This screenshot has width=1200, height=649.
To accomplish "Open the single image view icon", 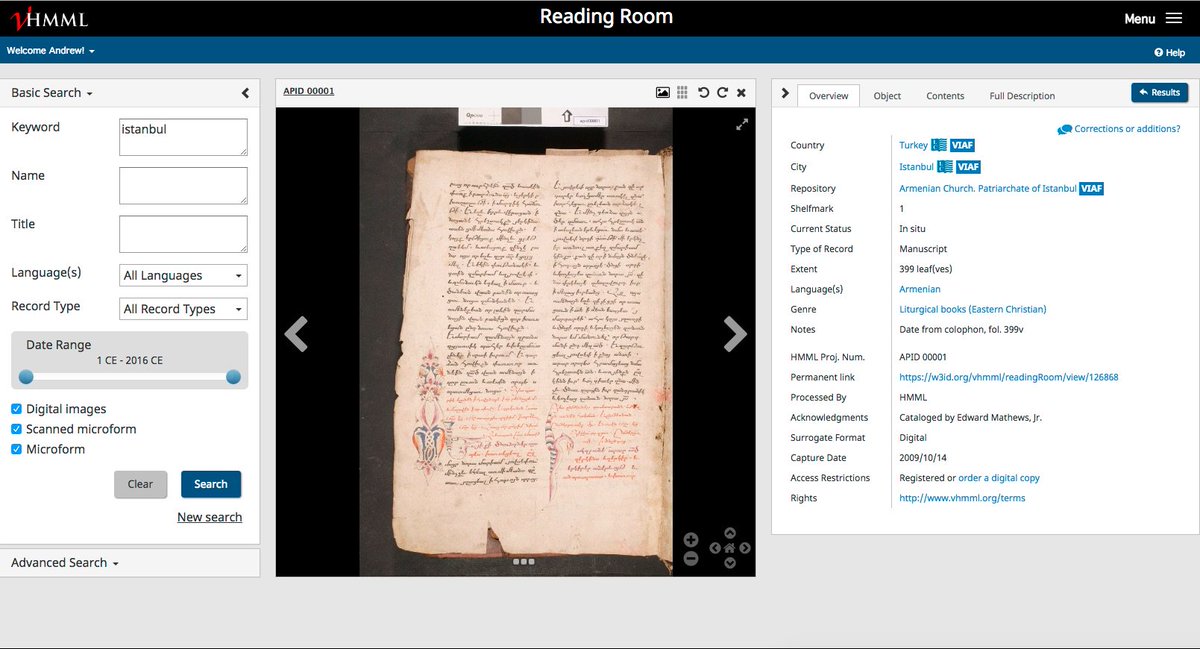I will pos(662,92).
